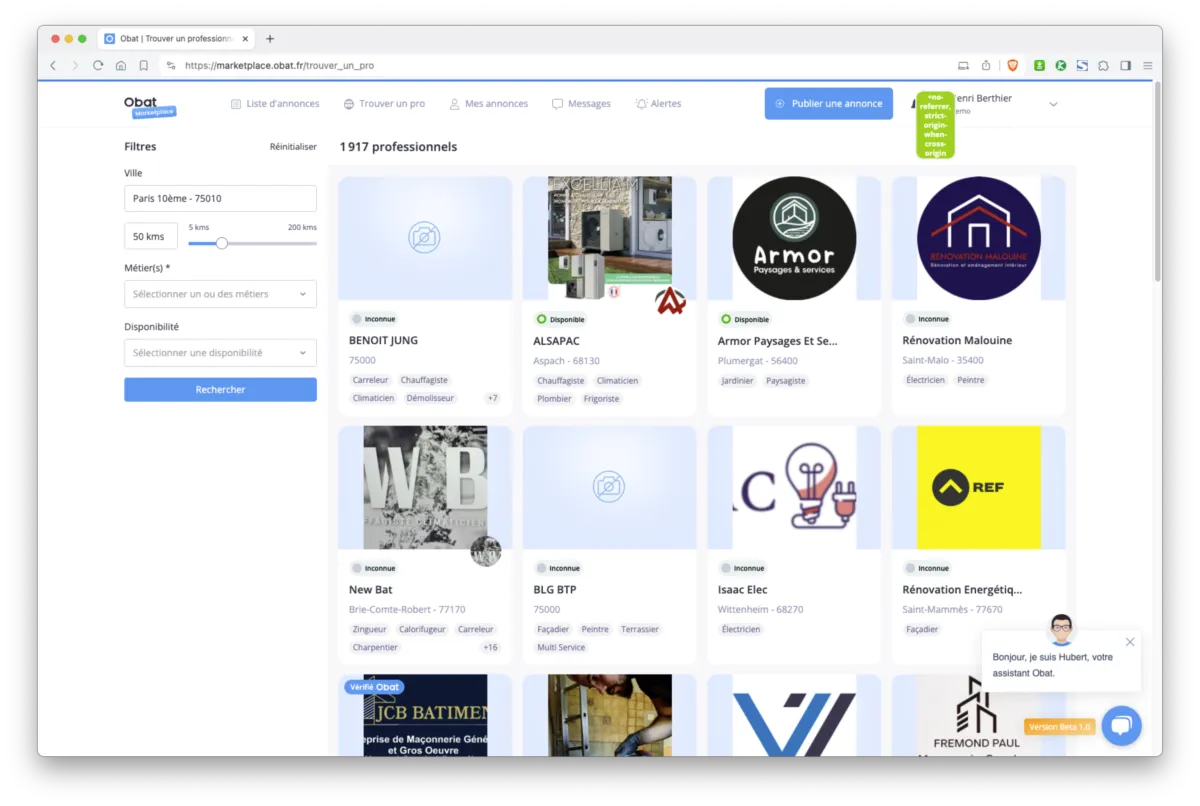Go back to the previous browser page

[x=53, y=65]
